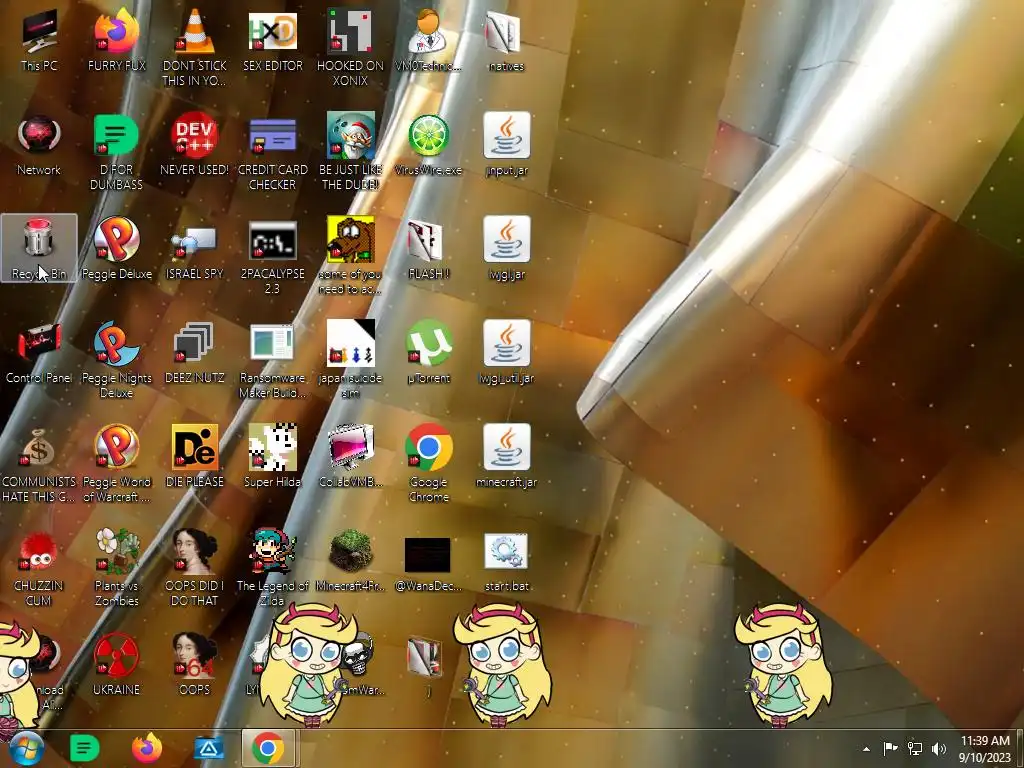
Task: Select the lwjgl_util.jar file icon
Action: (506, 353)
